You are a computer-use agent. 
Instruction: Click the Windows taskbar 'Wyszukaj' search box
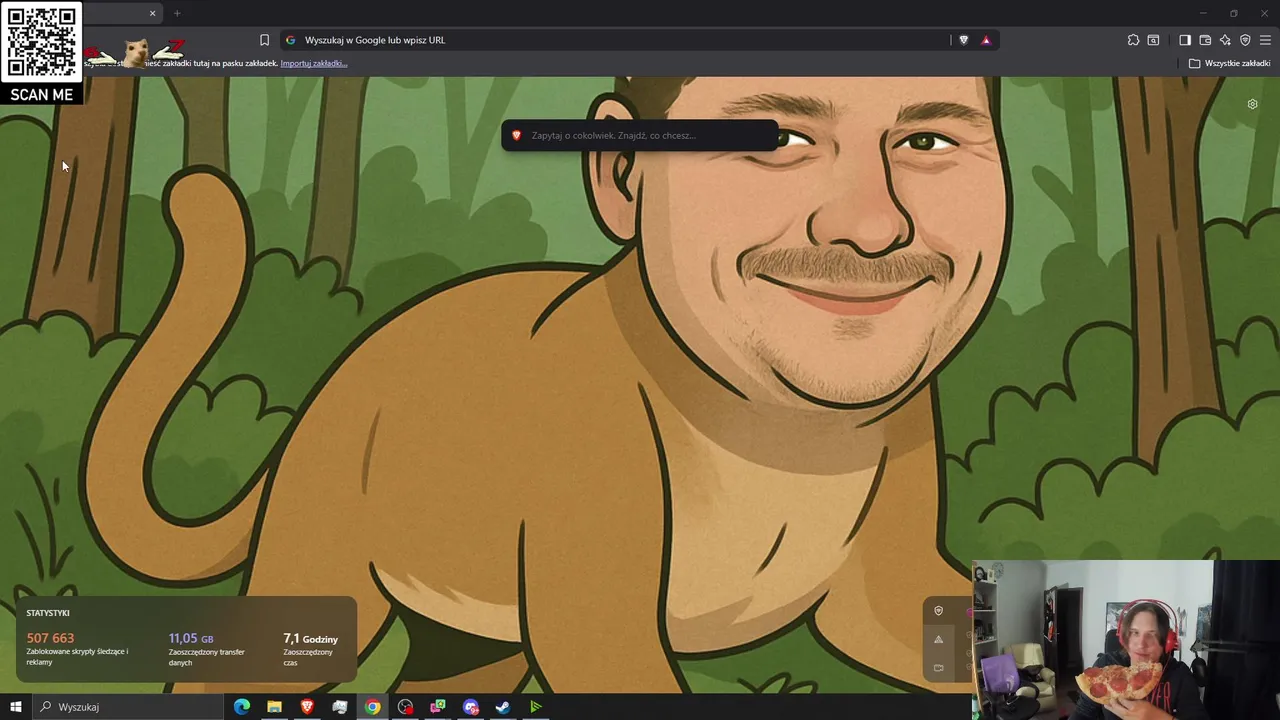[127, 707]
